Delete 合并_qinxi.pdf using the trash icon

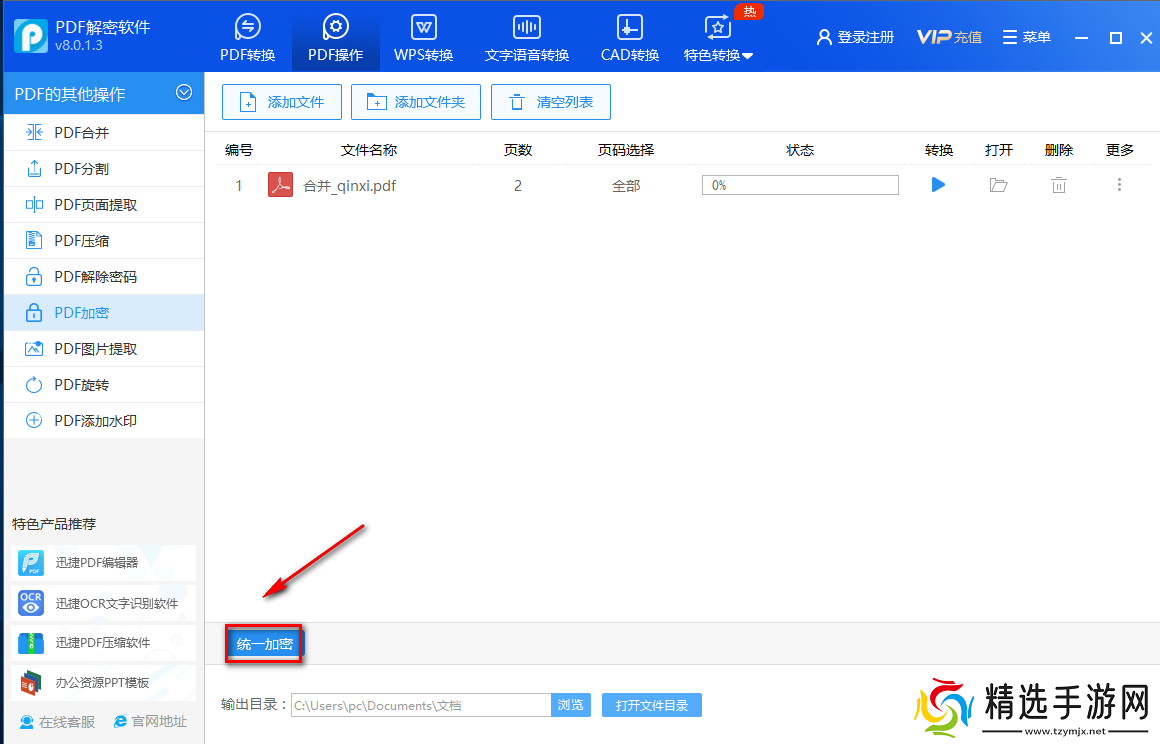click(1058, 184)
